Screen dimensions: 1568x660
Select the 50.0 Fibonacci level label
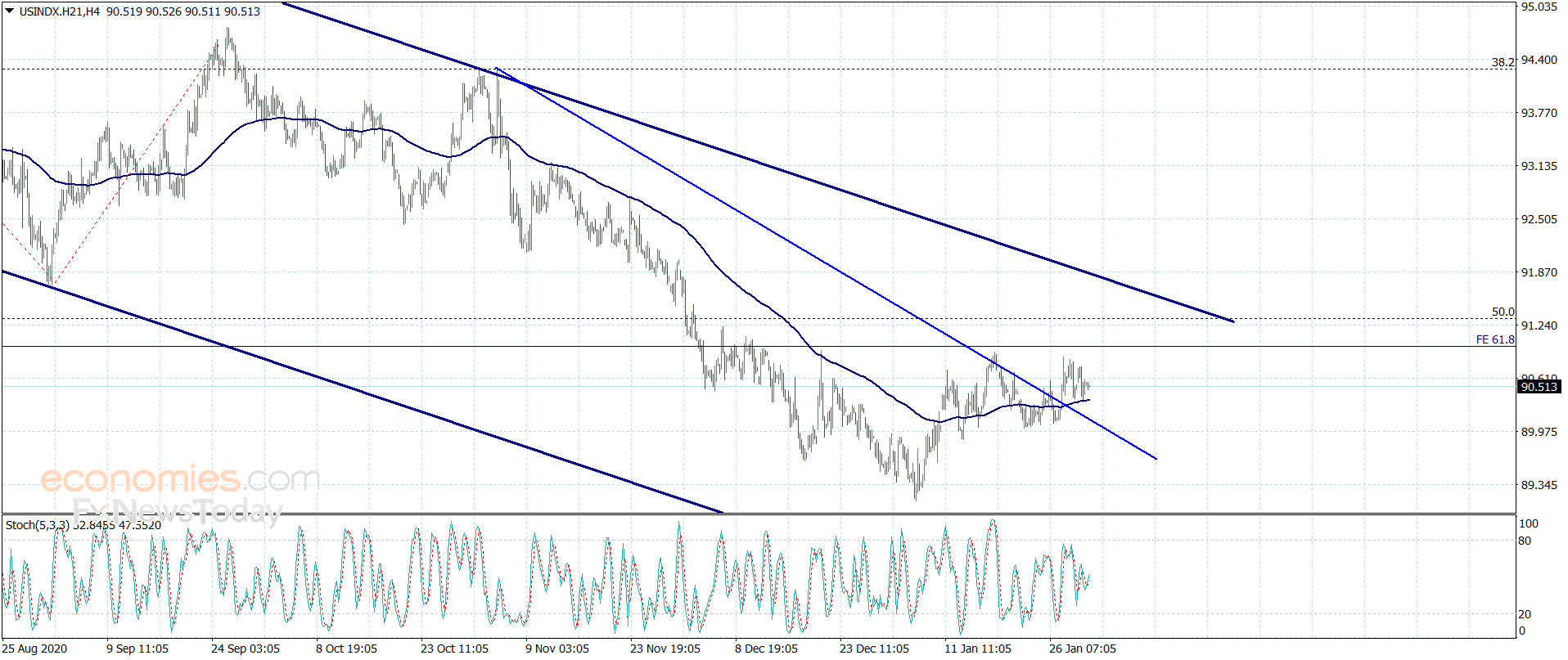coord(1503,312)
